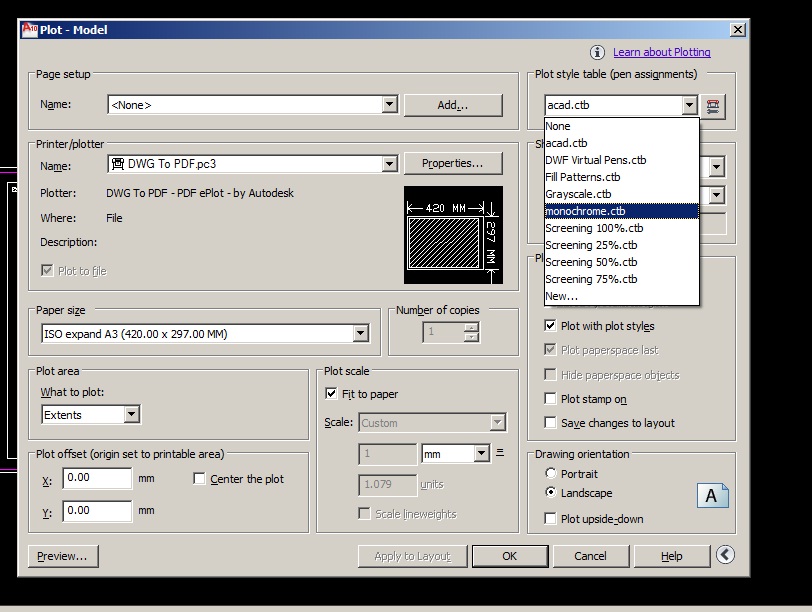Click the info icon beside Learn about Plotting
The width and height of the screenshot is (812, 612).
click(x=597, y=52)
